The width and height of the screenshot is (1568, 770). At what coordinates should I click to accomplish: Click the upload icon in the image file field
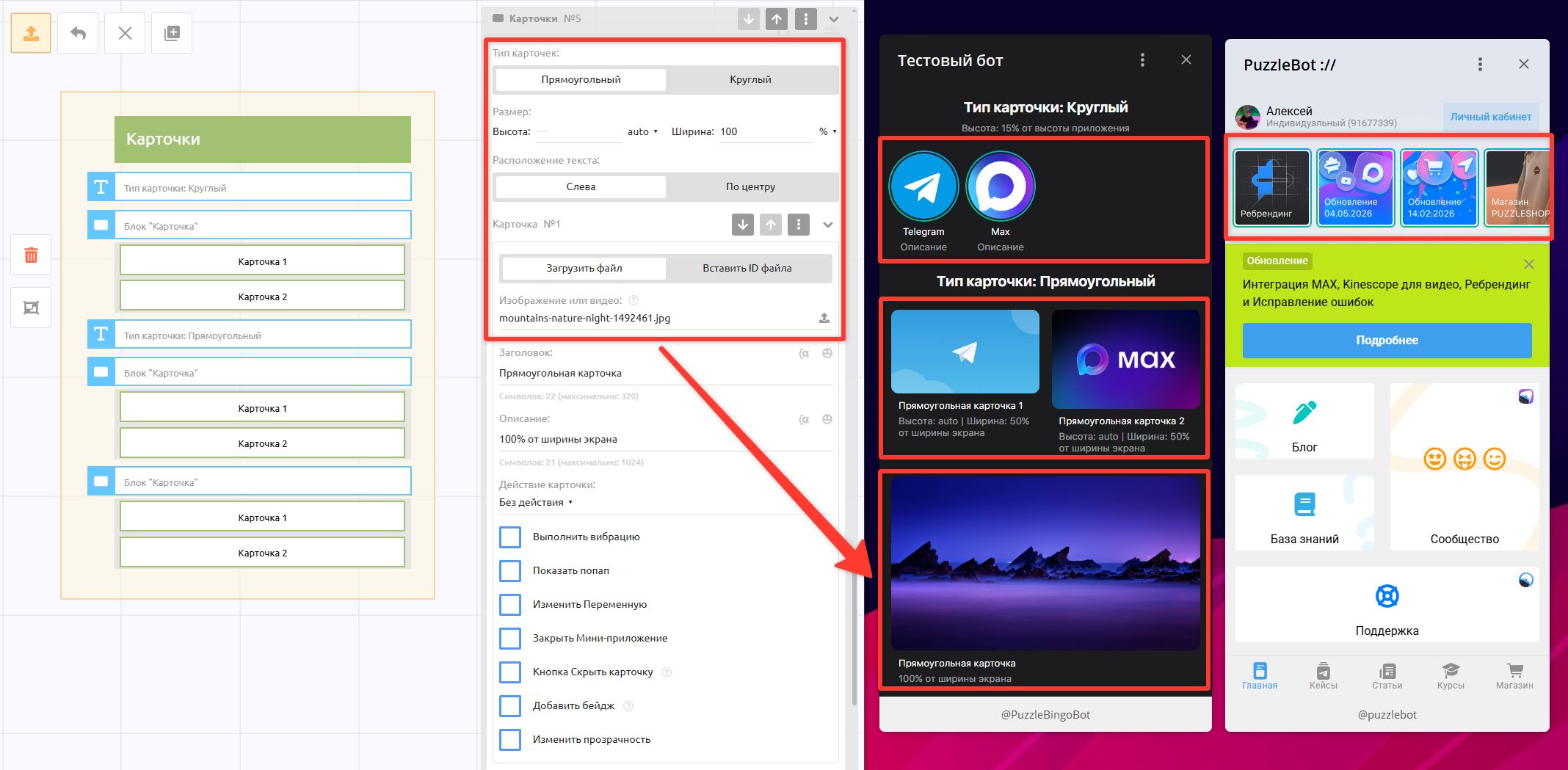[824, 318]
